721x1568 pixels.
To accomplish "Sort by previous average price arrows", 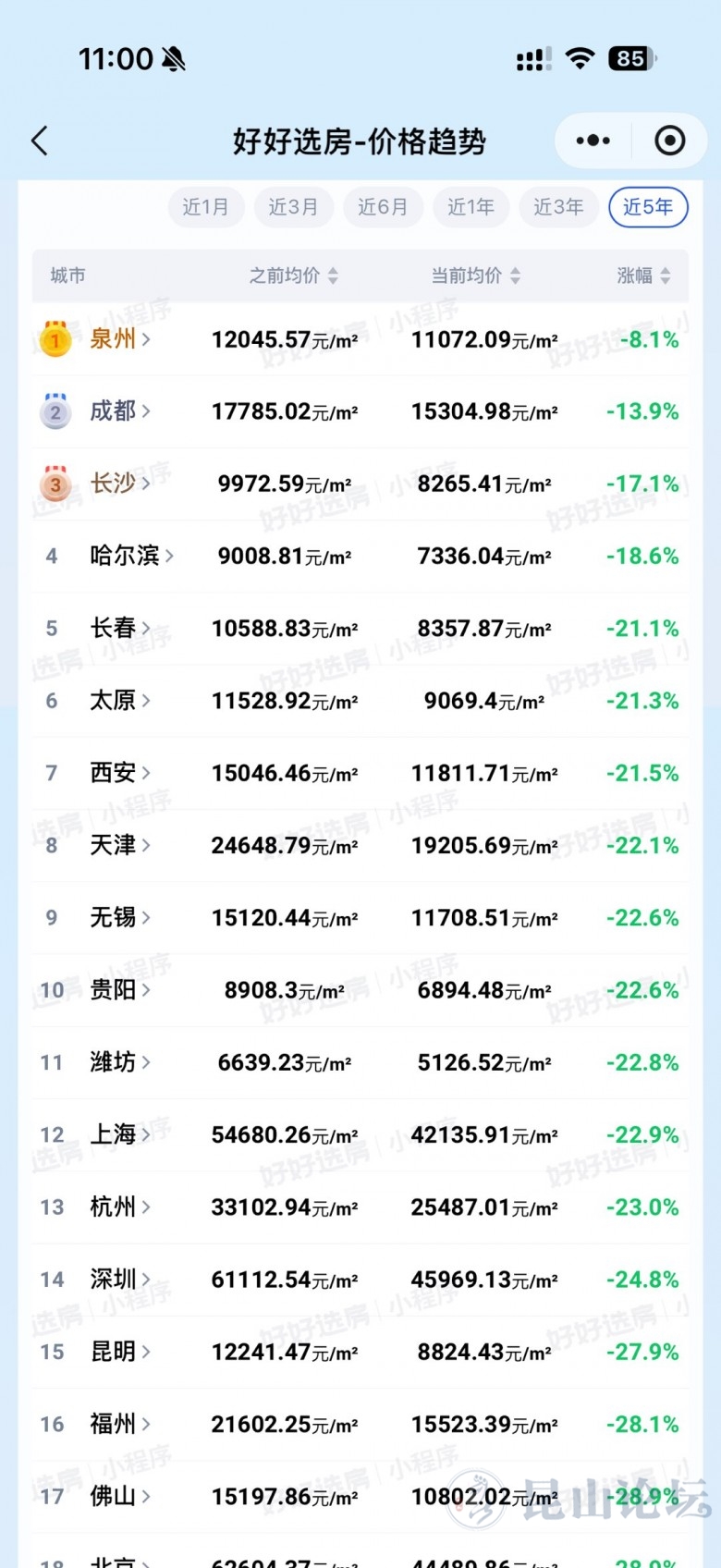I will pyautogui.click(x=333, y=276).
